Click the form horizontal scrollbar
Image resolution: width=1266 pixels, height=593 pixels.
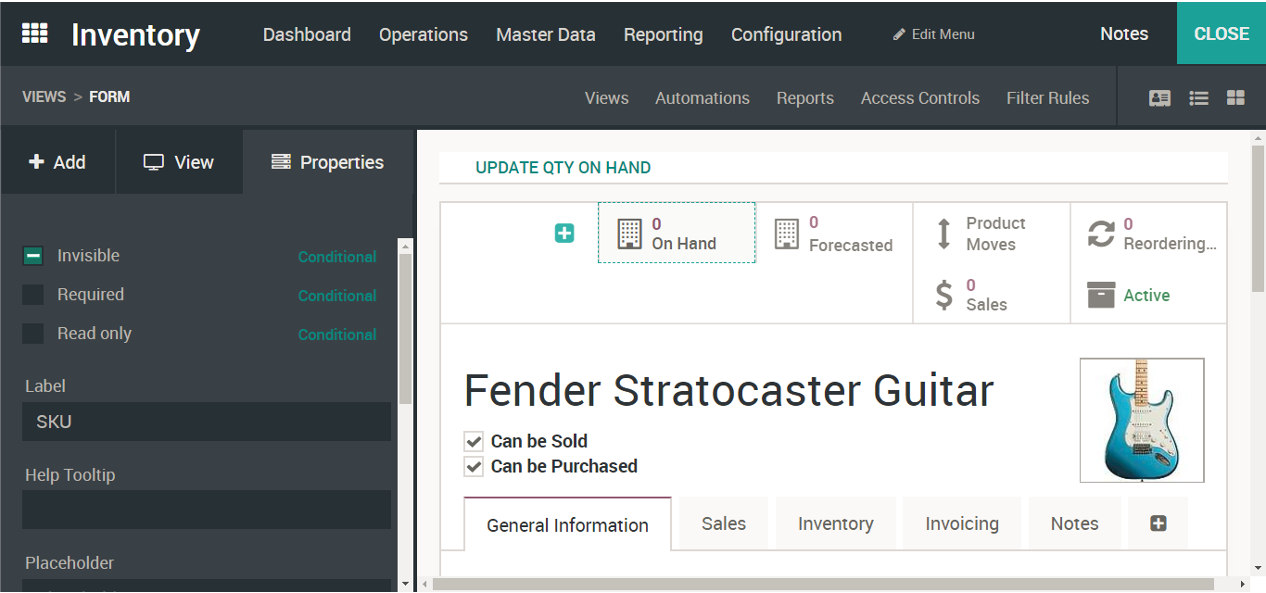[x=823, y=584]
